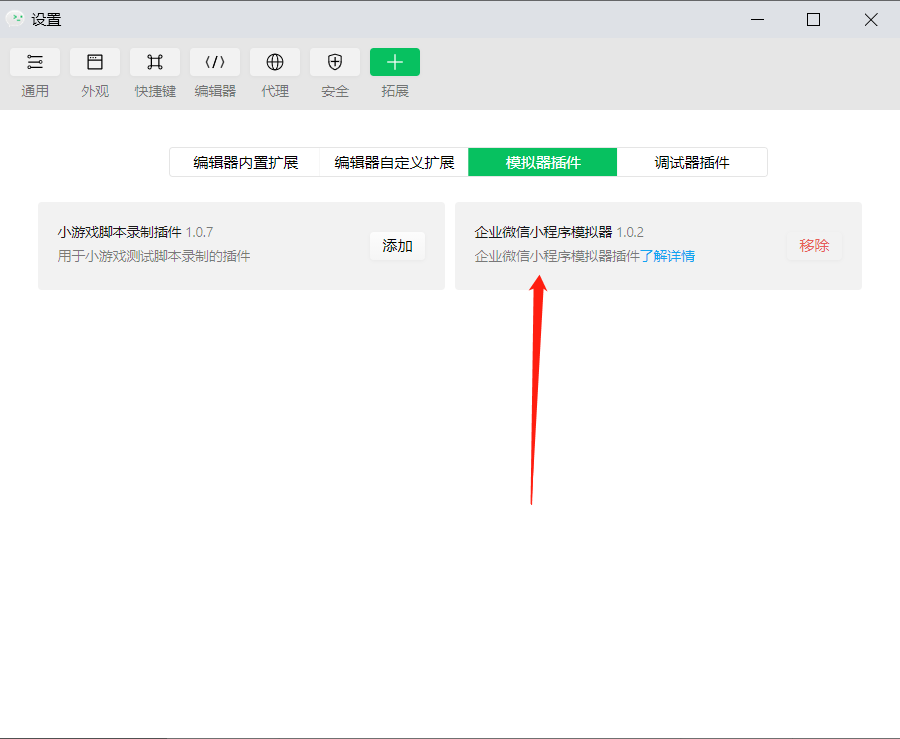The width and height of the screenshot is (900, 739).
Task: Add the 小游戏脚本录制插件 with 添加 button
Action: tap(397, 246)
